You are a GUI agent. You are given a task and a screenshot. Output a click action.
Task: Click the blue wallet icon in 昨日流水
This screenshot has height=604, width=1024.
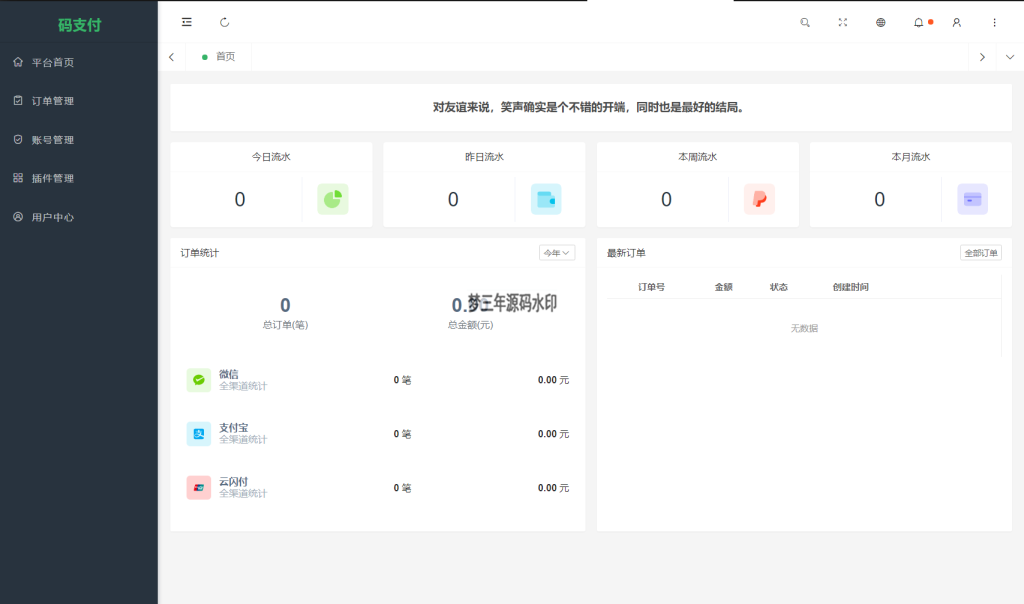pyautogui.click(x=546, y=199)
